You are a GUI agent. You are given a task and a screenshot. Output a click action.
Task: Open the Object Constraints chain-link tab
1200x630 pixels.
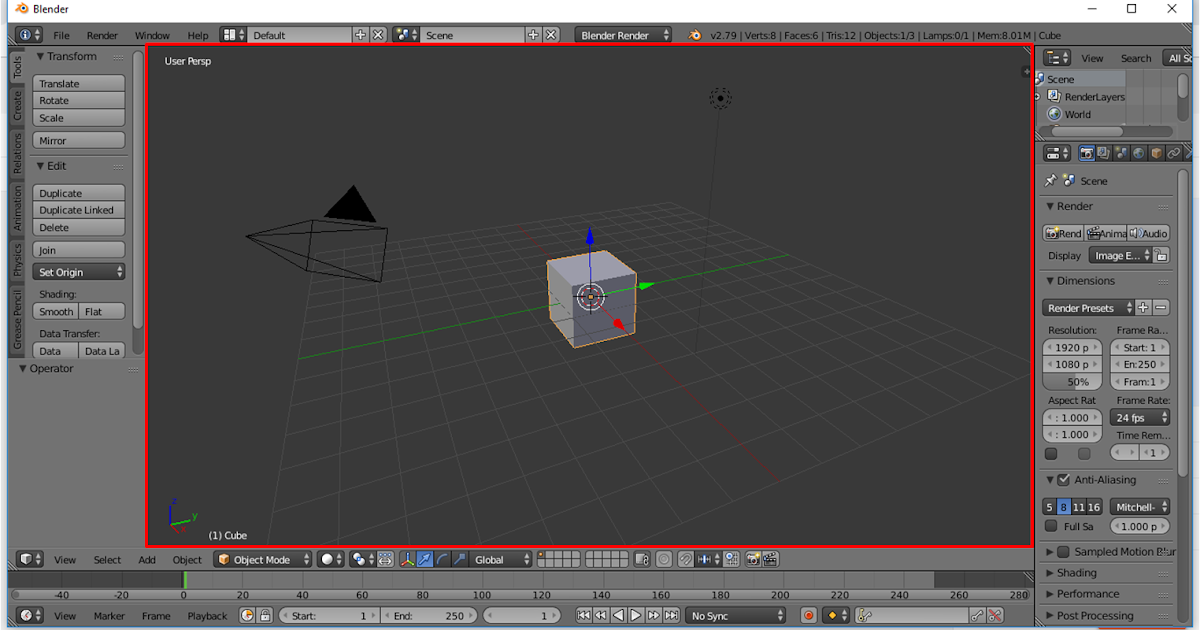pyautogui.click(x=1172, y=152)
